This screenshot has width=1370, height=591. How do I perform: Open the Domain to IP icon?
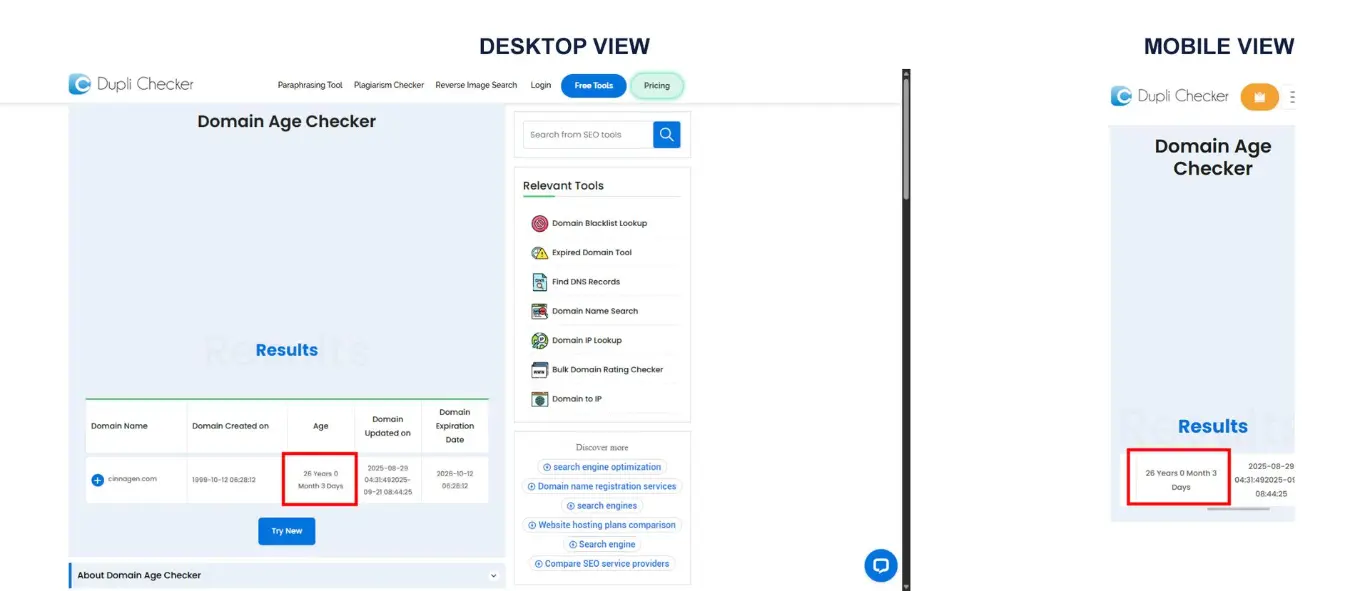[539, 399]
